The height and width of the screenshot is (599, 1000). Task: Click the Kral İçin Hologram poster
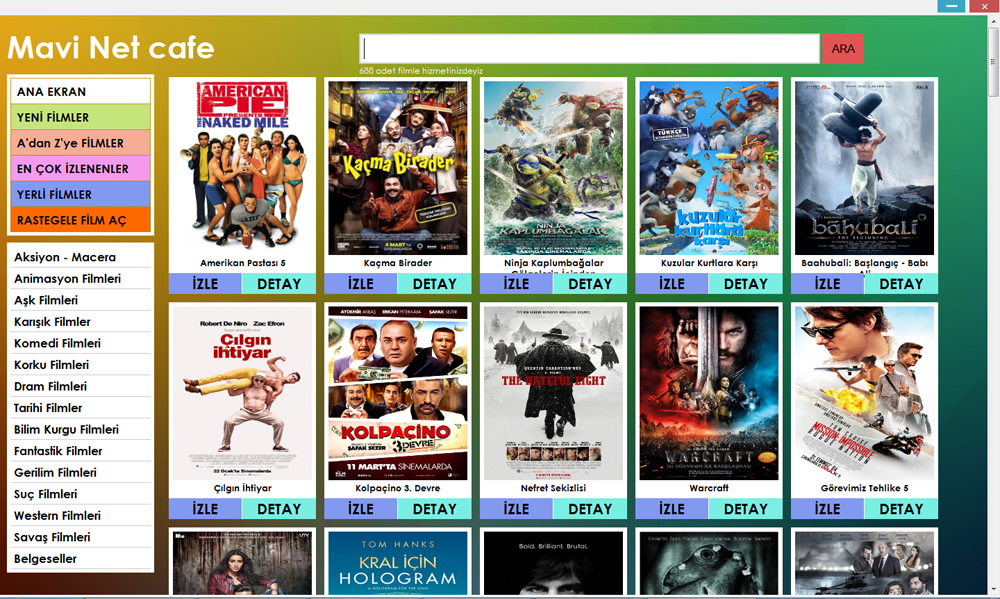[x=398, y=563]
